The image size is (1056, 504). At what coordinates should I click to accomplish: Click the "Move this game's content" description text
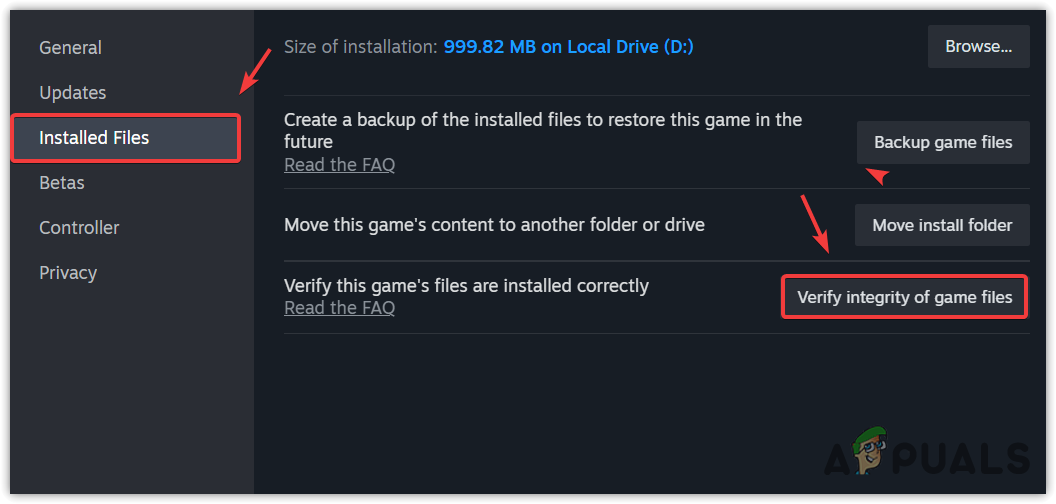click(x=494, y=225)
